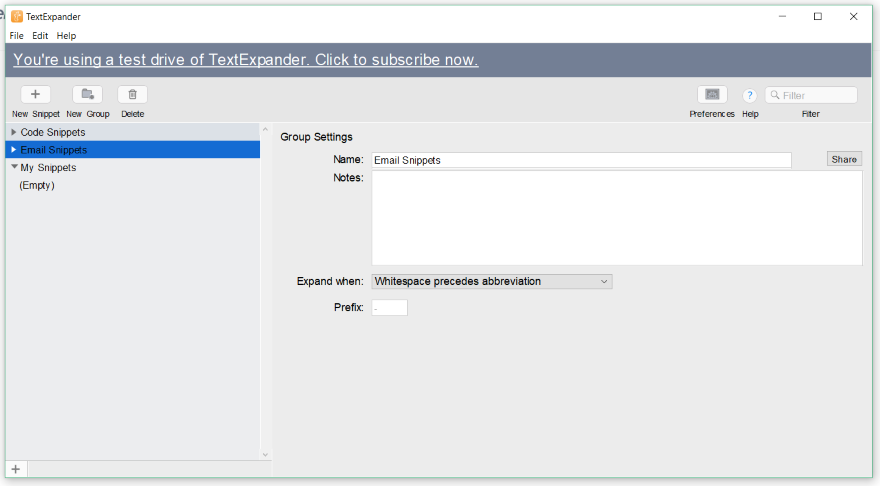
Task: Open the File menu
Action: 17,36
